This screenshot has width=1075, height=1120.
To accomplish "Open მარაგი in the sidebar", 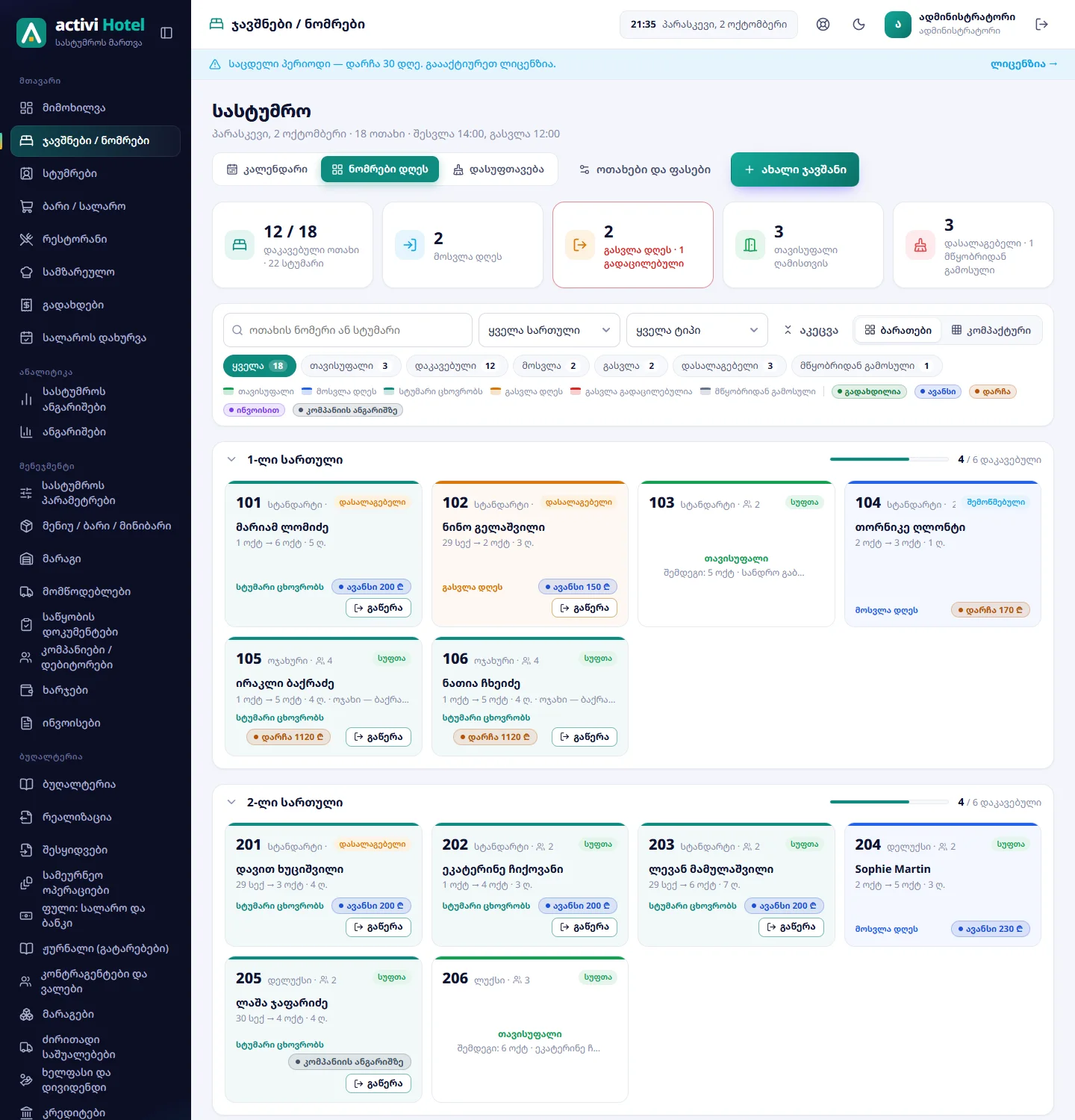I will point(96,559).
